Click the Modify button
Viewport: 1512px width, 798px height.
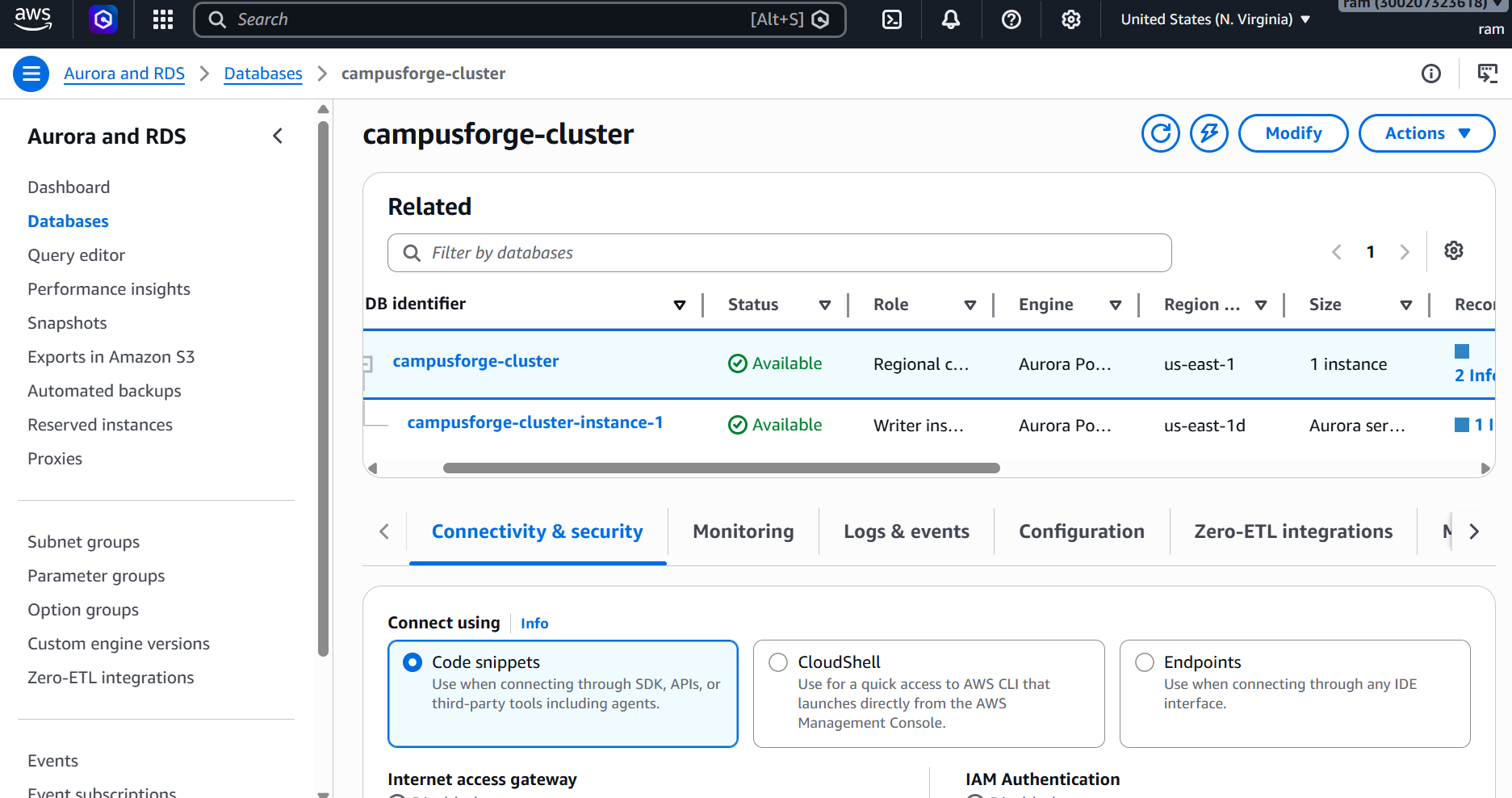(x=1293, y=133)
